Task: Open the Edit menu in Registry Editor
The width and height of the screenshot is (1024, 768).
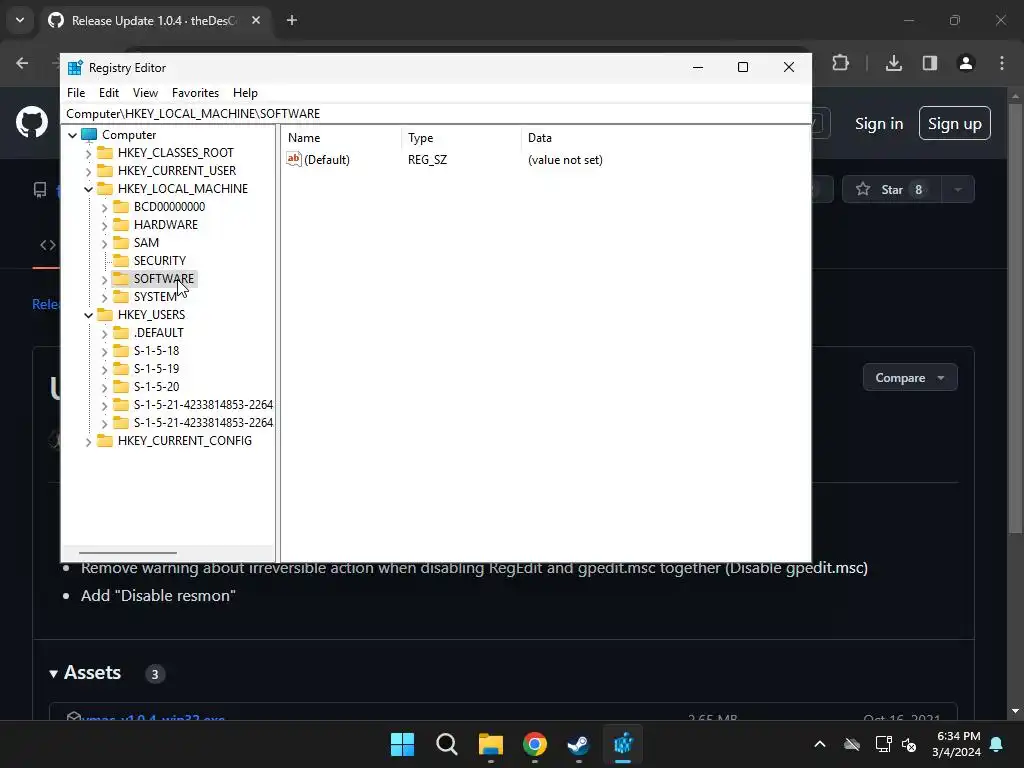Action: pyautogui.click(x=108, y=93)
